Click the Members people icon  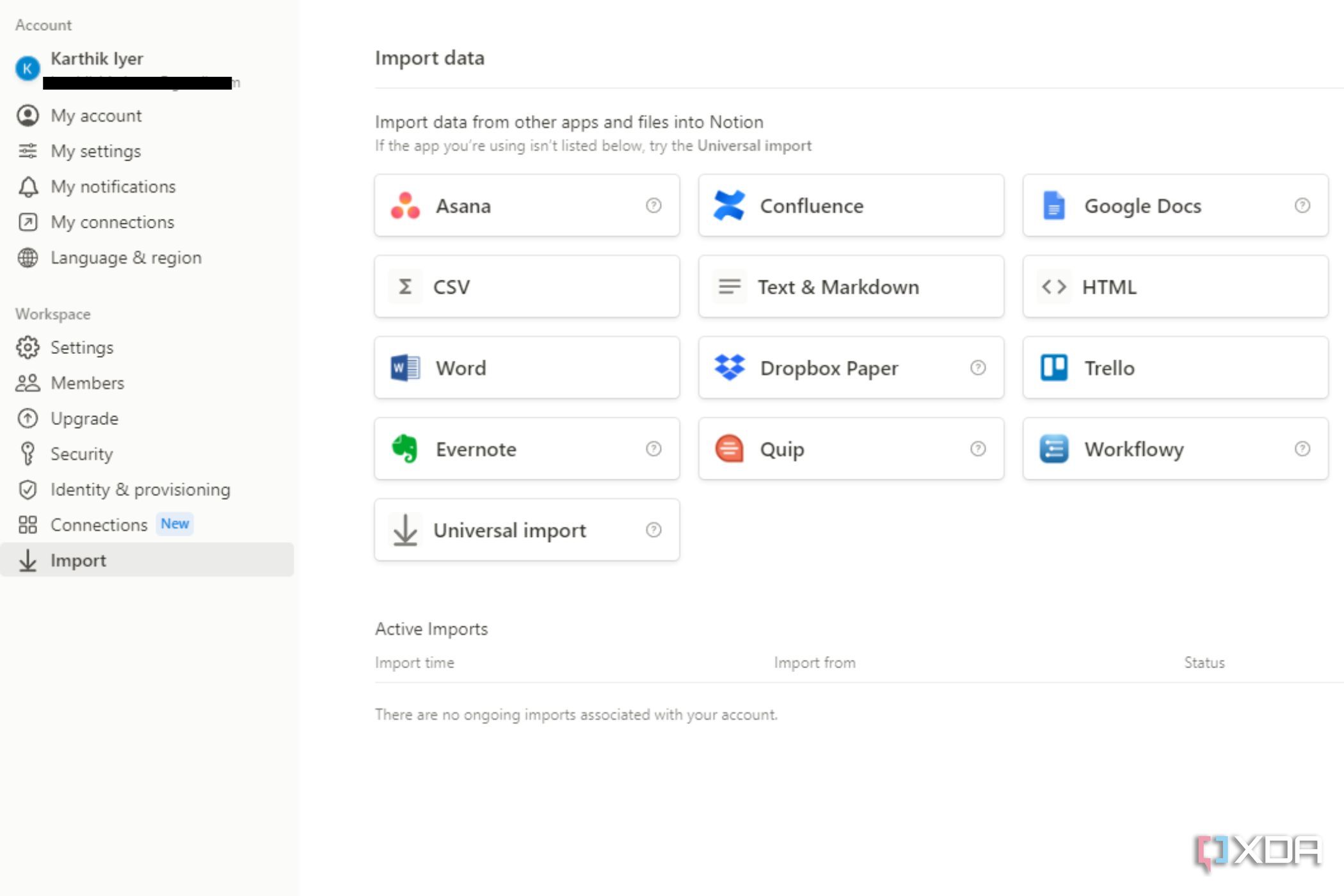pos(28,383)
